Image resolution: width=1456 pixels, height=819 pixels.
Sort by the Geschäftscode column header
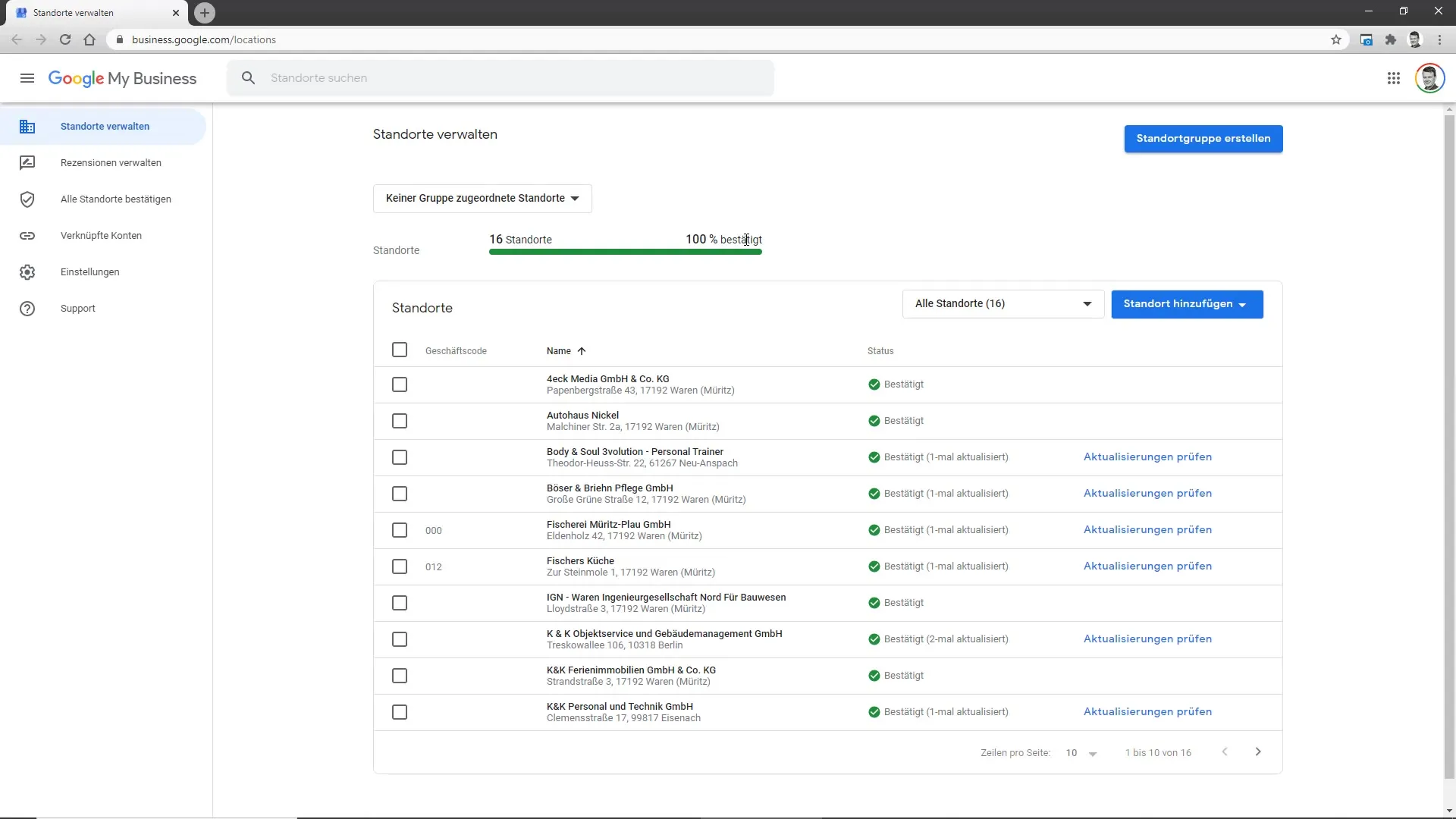[x=456, y=351]
